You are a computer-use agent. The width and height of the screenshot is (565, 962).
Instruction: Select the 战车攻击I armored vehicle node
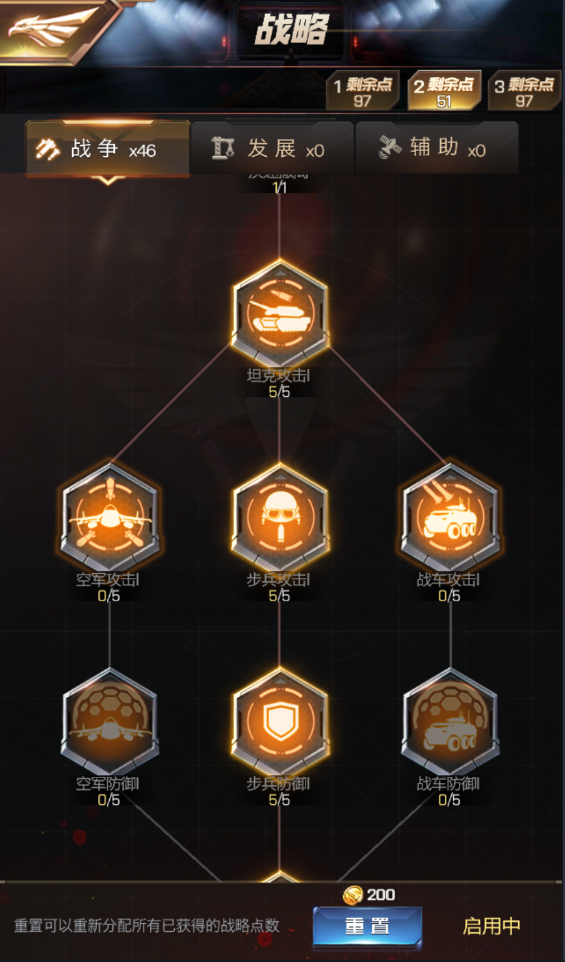coord(450,517)
